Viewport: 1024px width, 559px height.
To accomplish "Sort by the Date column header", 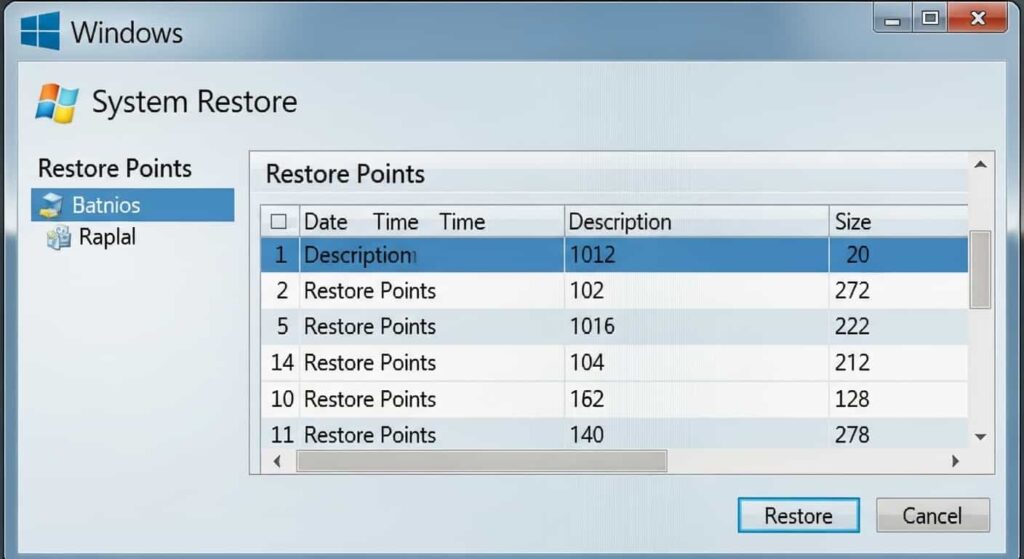I will point(325,222).
